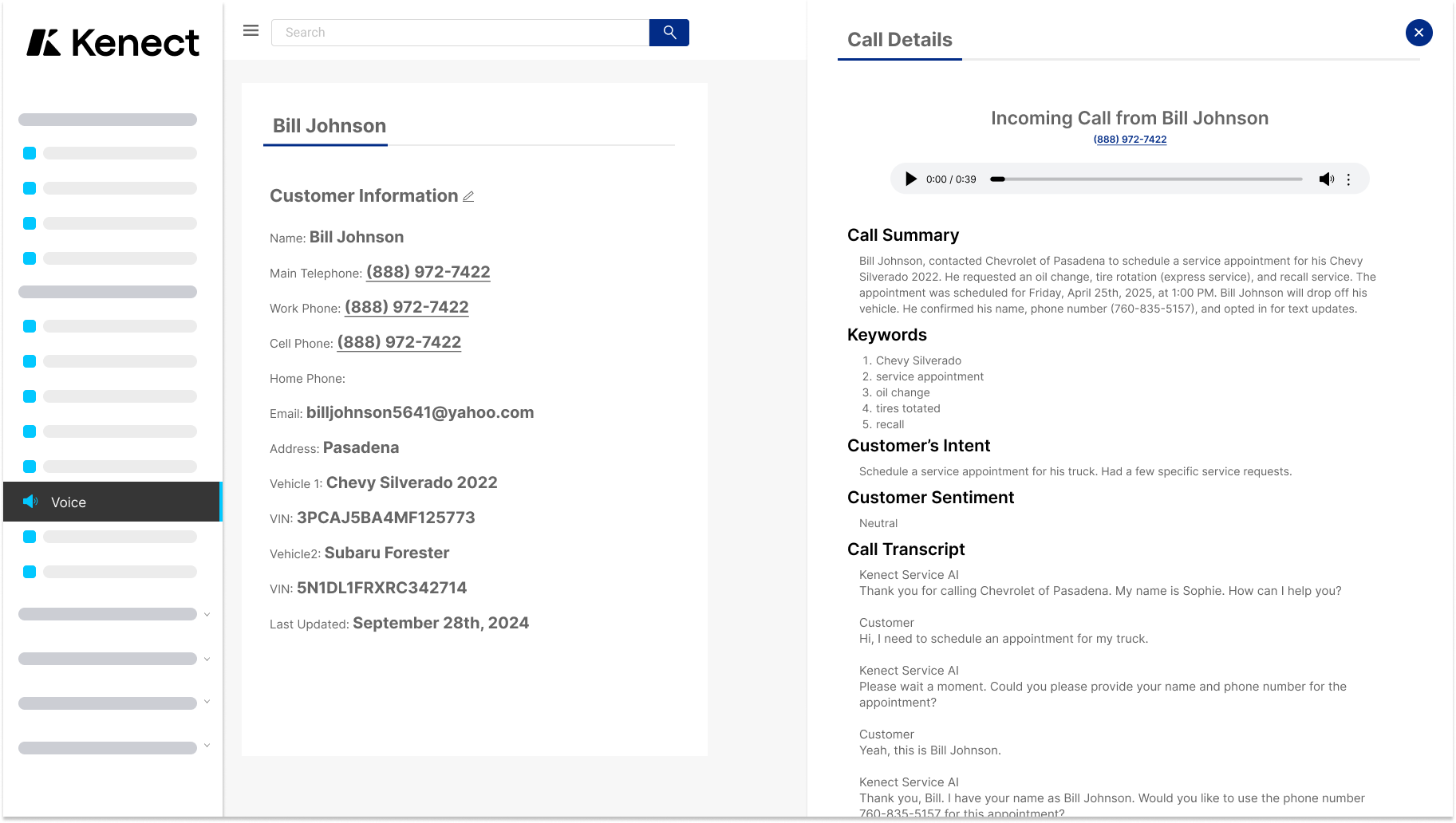Call the Work Phone number link
This screenshot has width=1456, height=823.
click(406, 307)
